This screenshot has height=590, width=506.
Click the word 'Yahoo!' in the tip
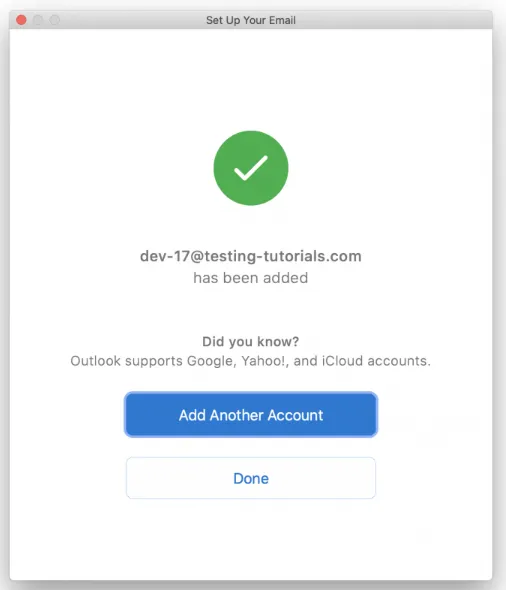tap(265, 361)
